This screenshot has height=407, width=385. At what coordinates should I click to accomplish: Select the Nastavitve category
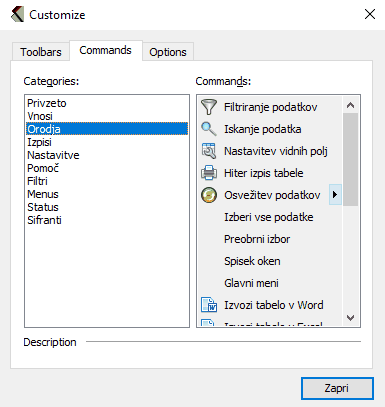[x=107, y=155]
